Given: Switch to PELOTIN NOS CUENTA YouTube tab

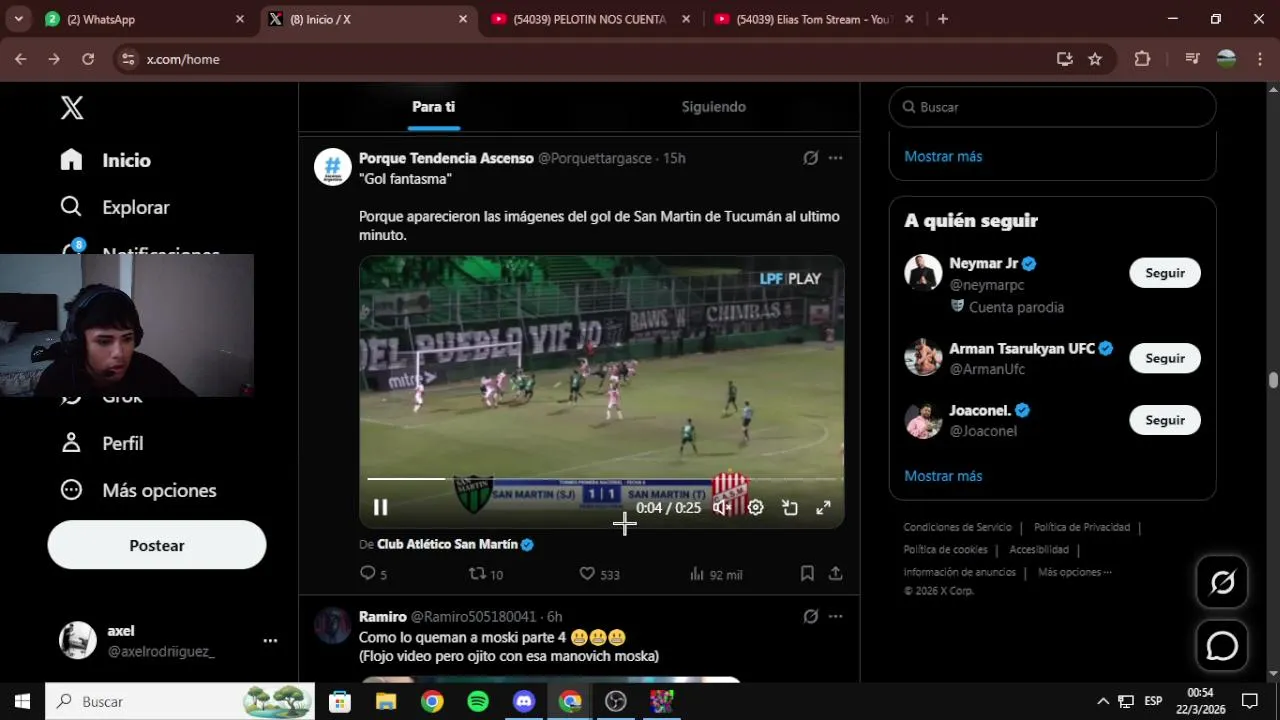Looking at the screenshot, I should (x=592, y=19).
